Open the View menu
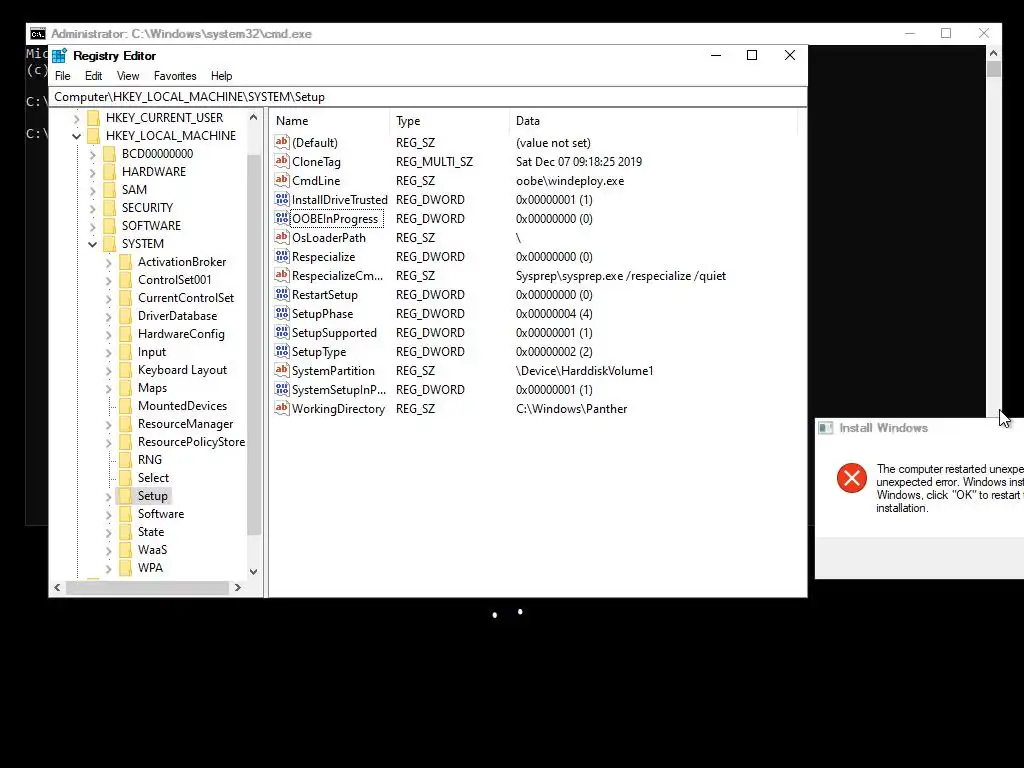Screen dimensions: 1024x768 tap(128, 76)
